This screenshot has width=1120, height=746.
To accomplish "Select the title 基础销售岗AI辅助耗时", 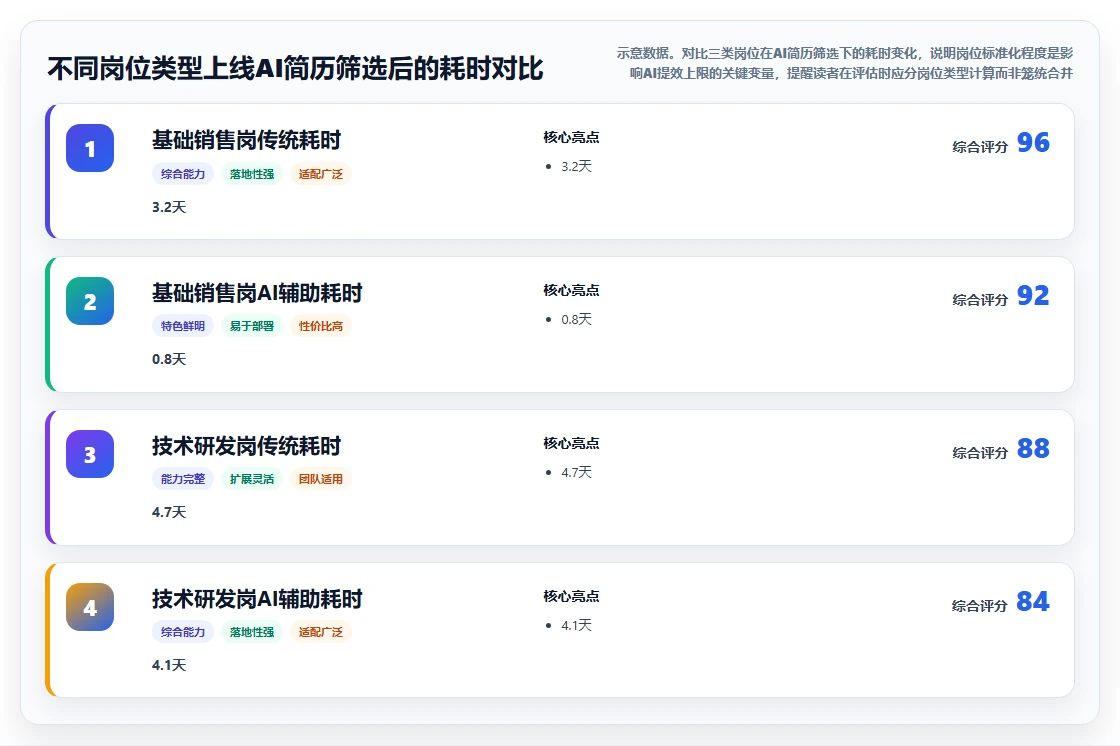I will coord(257,293).
